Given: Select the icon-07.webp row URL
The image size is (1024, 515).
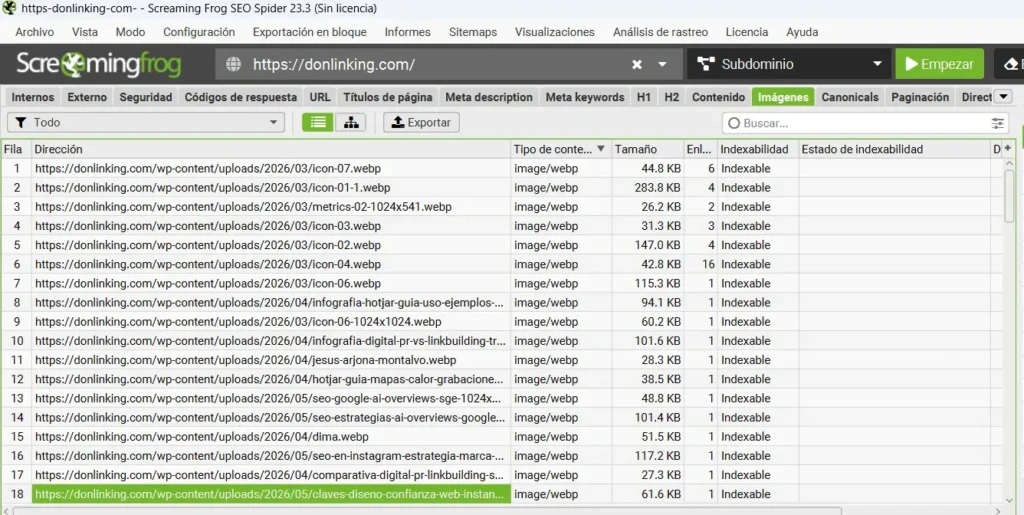Looking at the screenshot, I should tap(208, 168).
